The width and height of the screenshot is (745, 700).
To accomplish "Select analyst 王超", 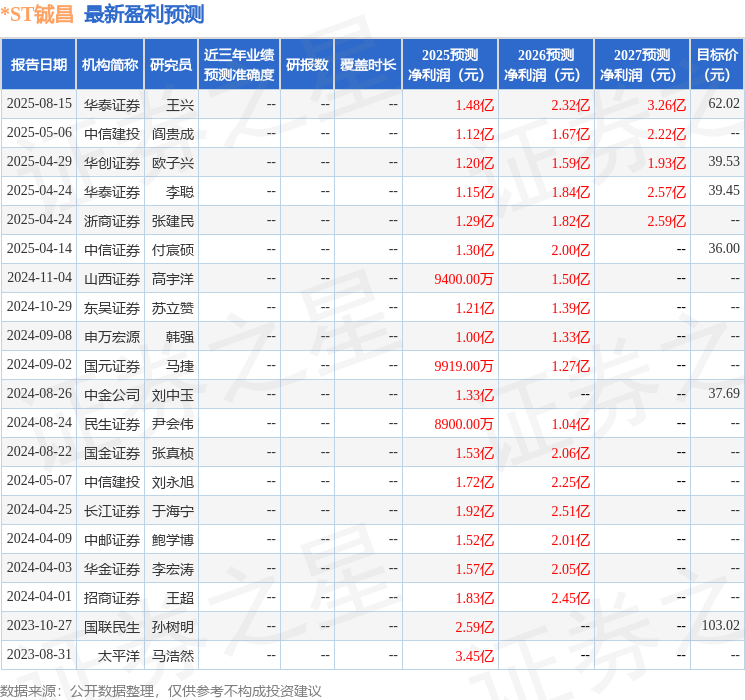I will [x=180, y=598].
